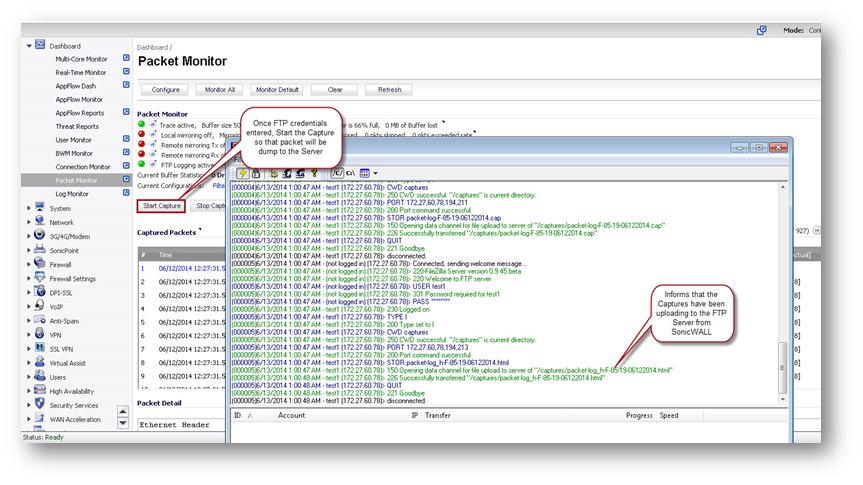Click the VoIP headset icon in sidebar

(40, 305)
